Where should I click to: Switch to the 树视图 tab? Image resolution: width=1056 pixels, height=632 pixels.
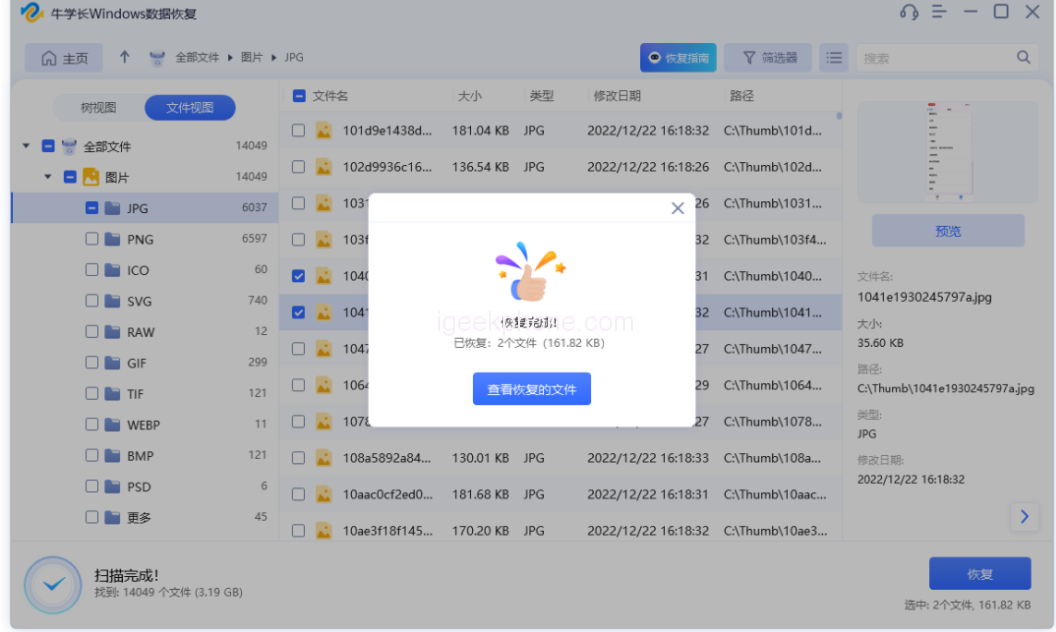coord(99,108)
